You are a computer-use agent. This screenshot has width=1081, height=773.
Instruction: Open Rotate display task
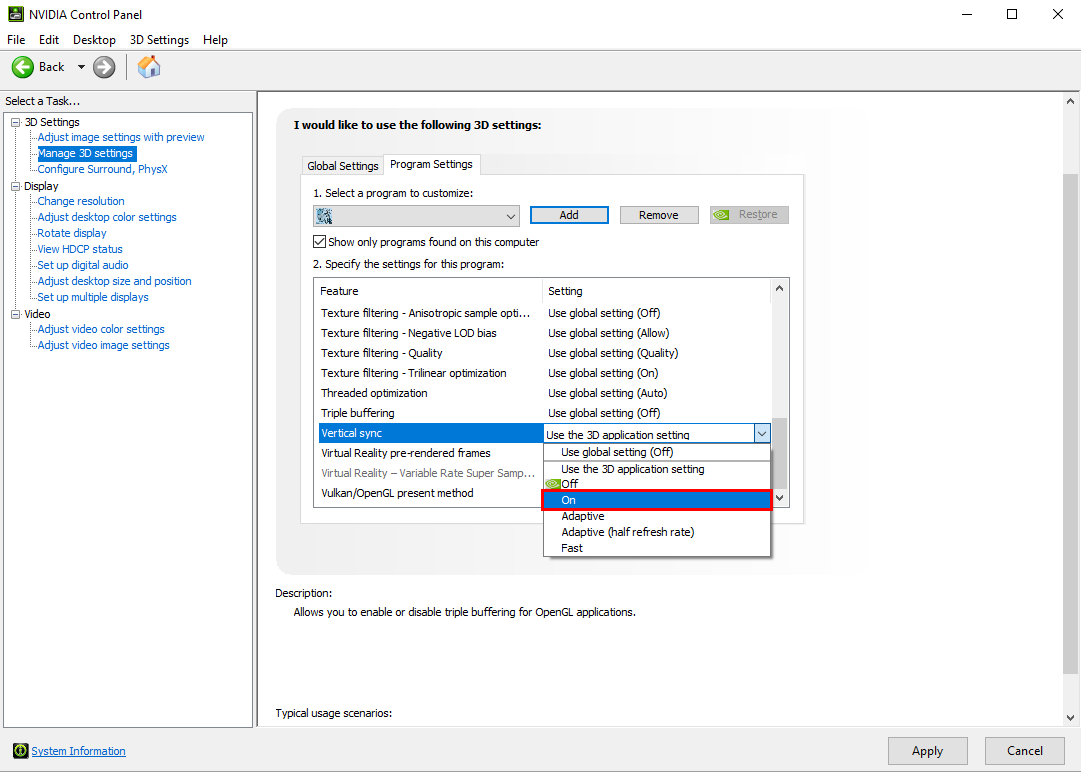[x=72, y=233]
